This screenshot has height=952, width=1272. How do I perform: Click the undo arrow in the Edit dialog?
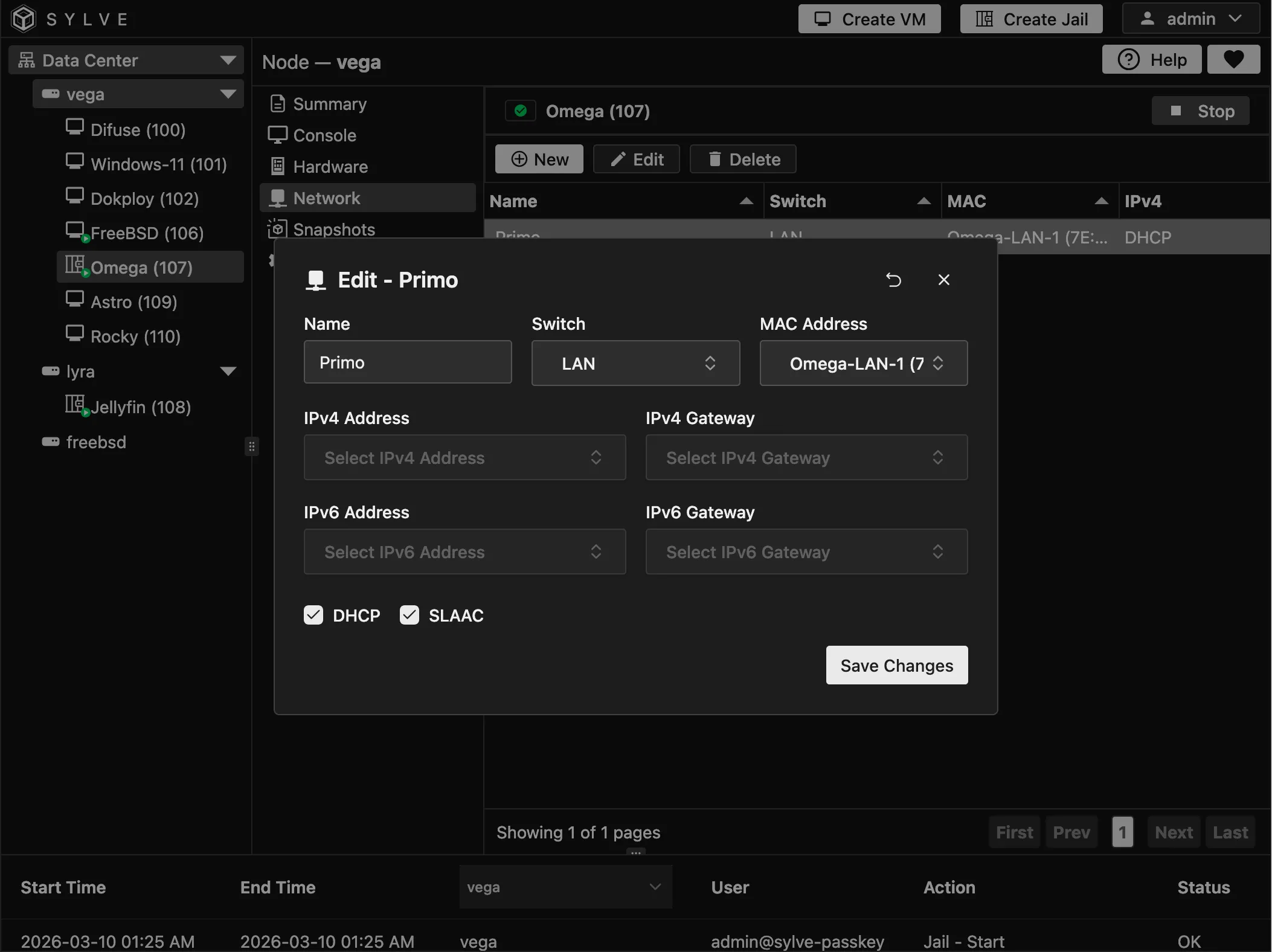[x=894, y=279]
